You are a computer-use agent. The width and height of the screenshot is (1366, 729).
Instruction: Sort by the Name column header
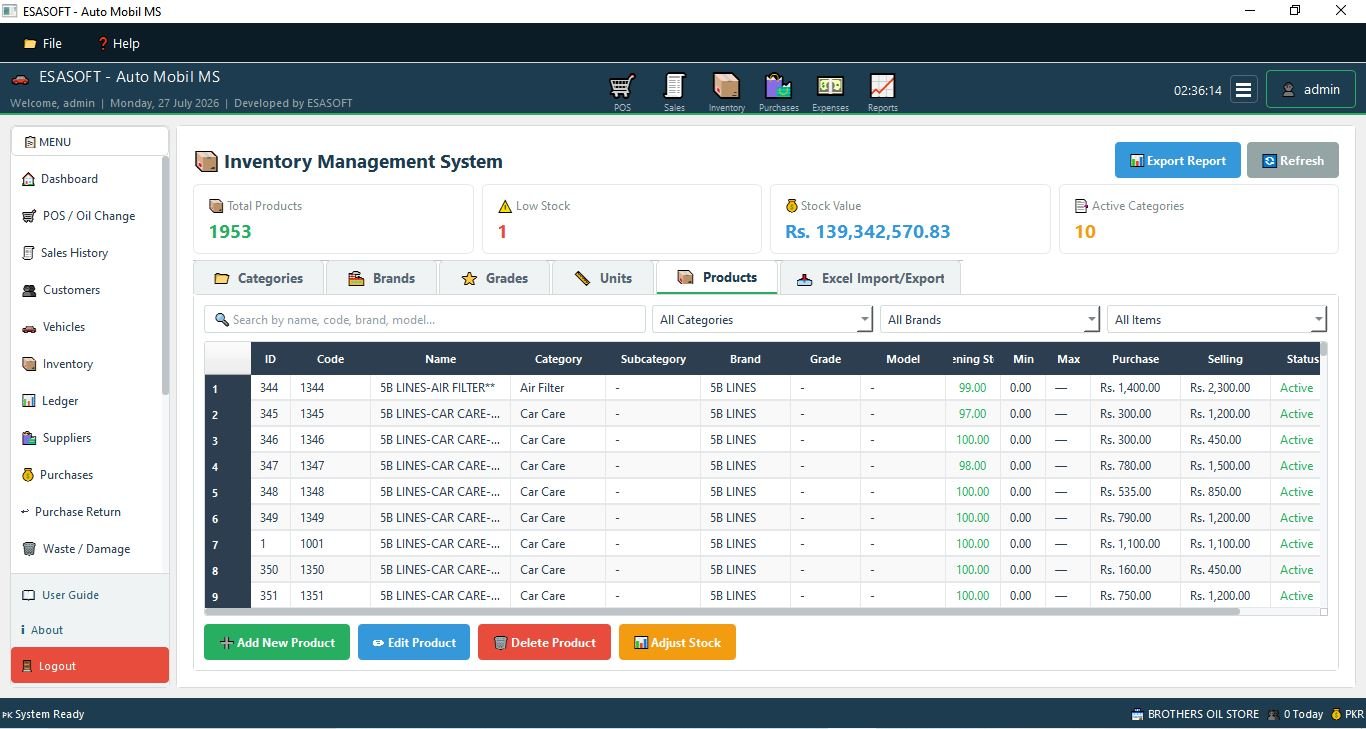coord(440,359)
